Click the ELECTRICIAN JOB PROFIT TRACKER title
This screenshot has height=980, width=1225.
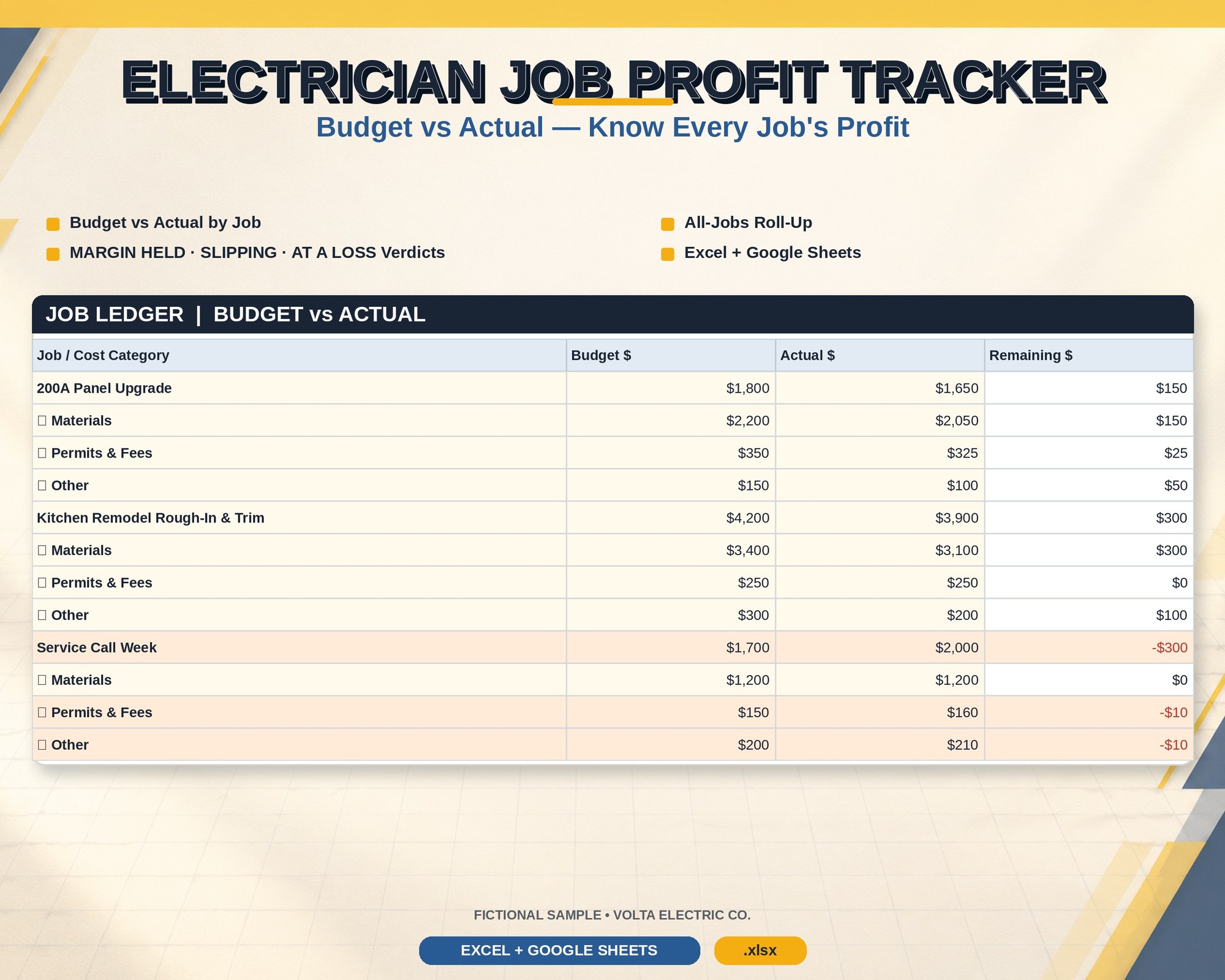tap(614, 82)
